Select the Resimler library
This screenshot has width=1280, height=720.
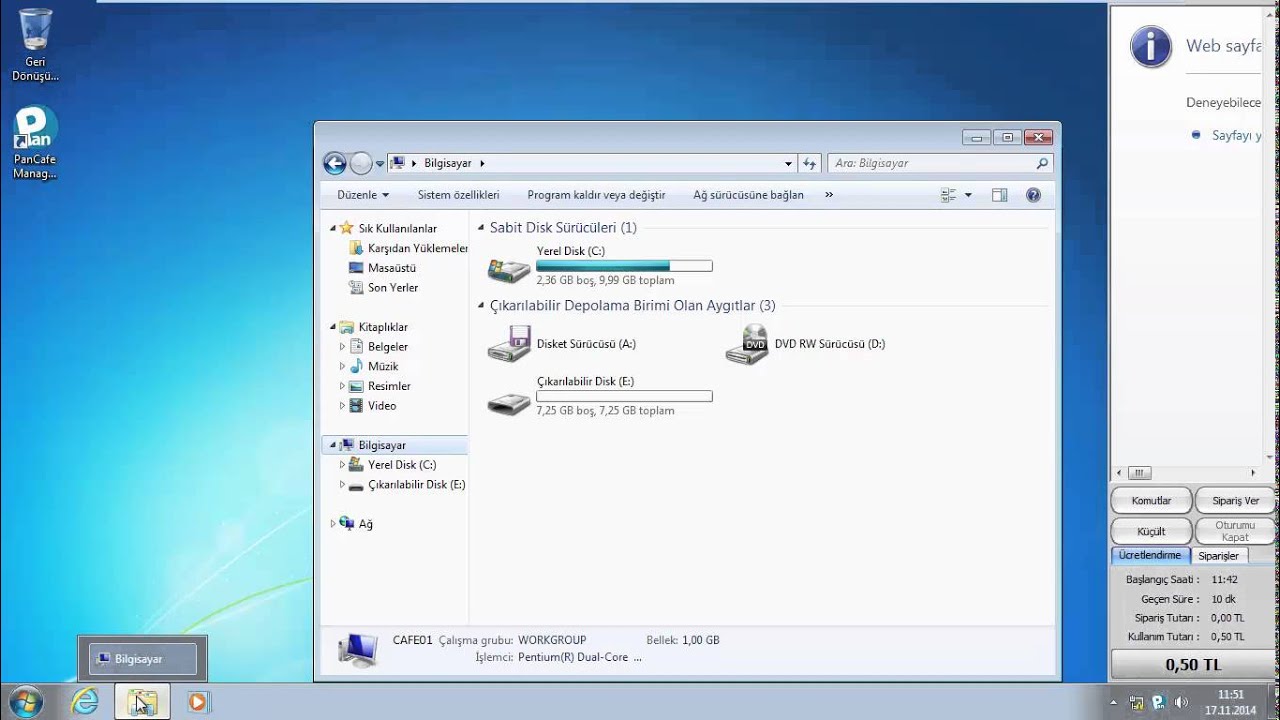(x=379, y=386)
